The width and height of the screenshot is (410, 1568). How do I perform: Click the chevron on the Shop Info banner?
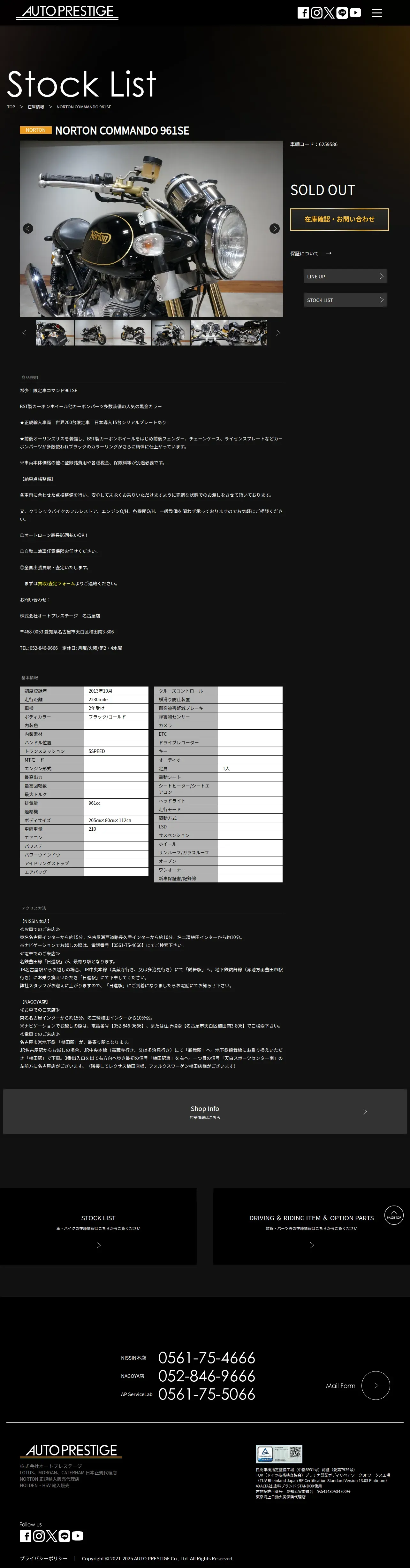pos(365,1112)
